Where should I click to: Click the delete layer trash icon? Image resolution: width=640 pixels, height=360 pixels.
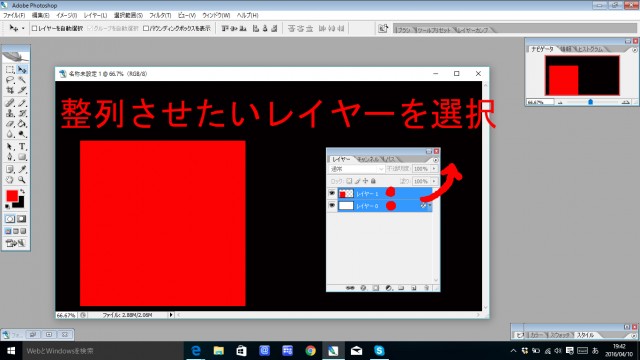click(427, 288)
